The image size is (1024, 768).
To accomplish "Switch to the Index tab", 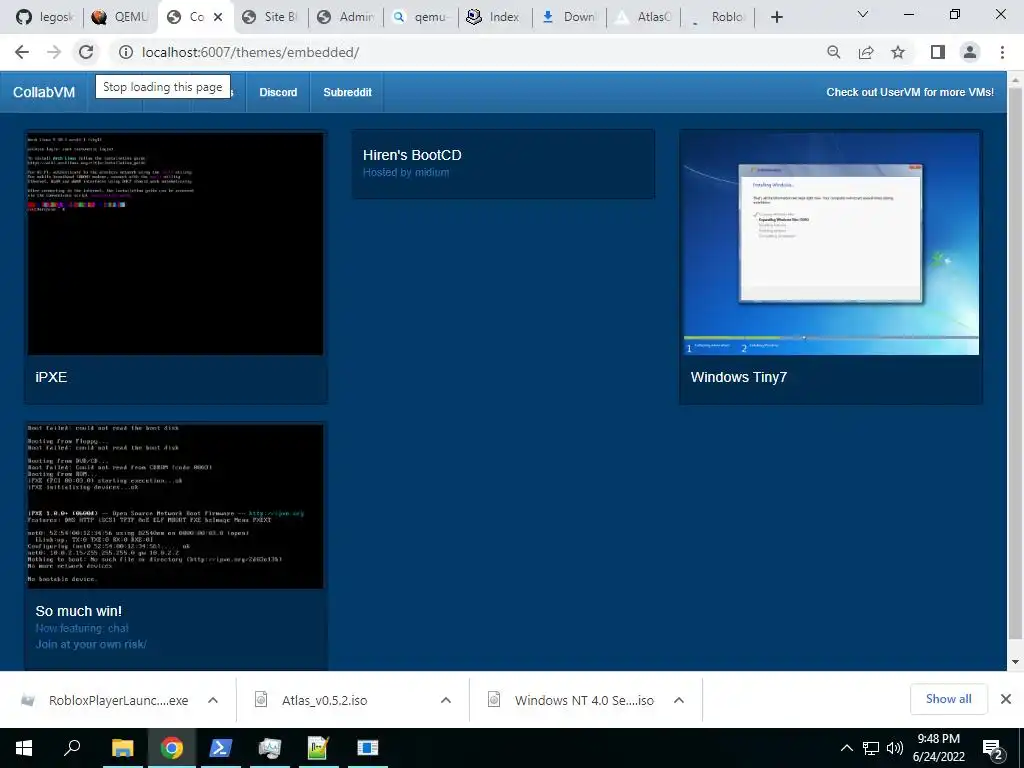I will [x=495, y=17].
